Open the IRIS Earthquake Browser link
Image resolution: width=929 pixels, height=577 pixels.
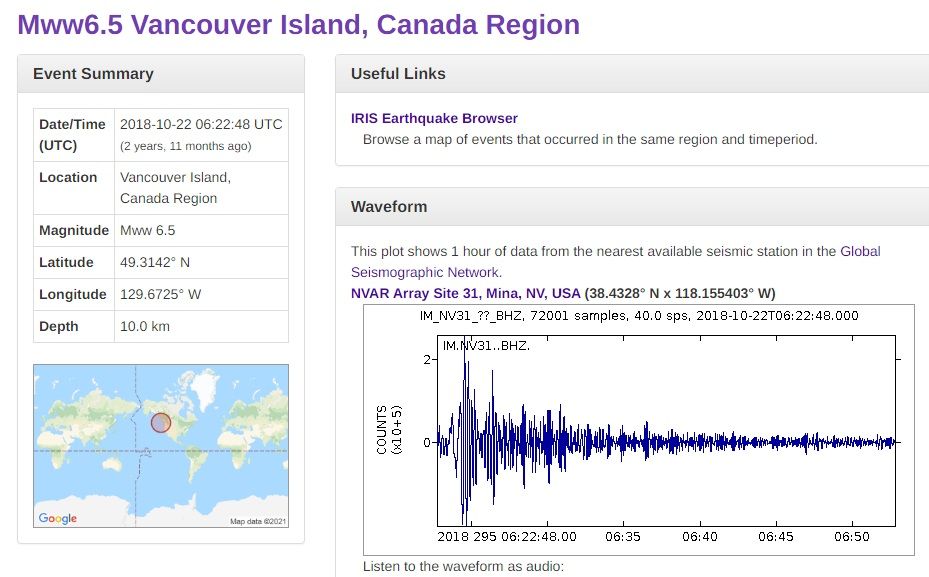tap(434, 118)
